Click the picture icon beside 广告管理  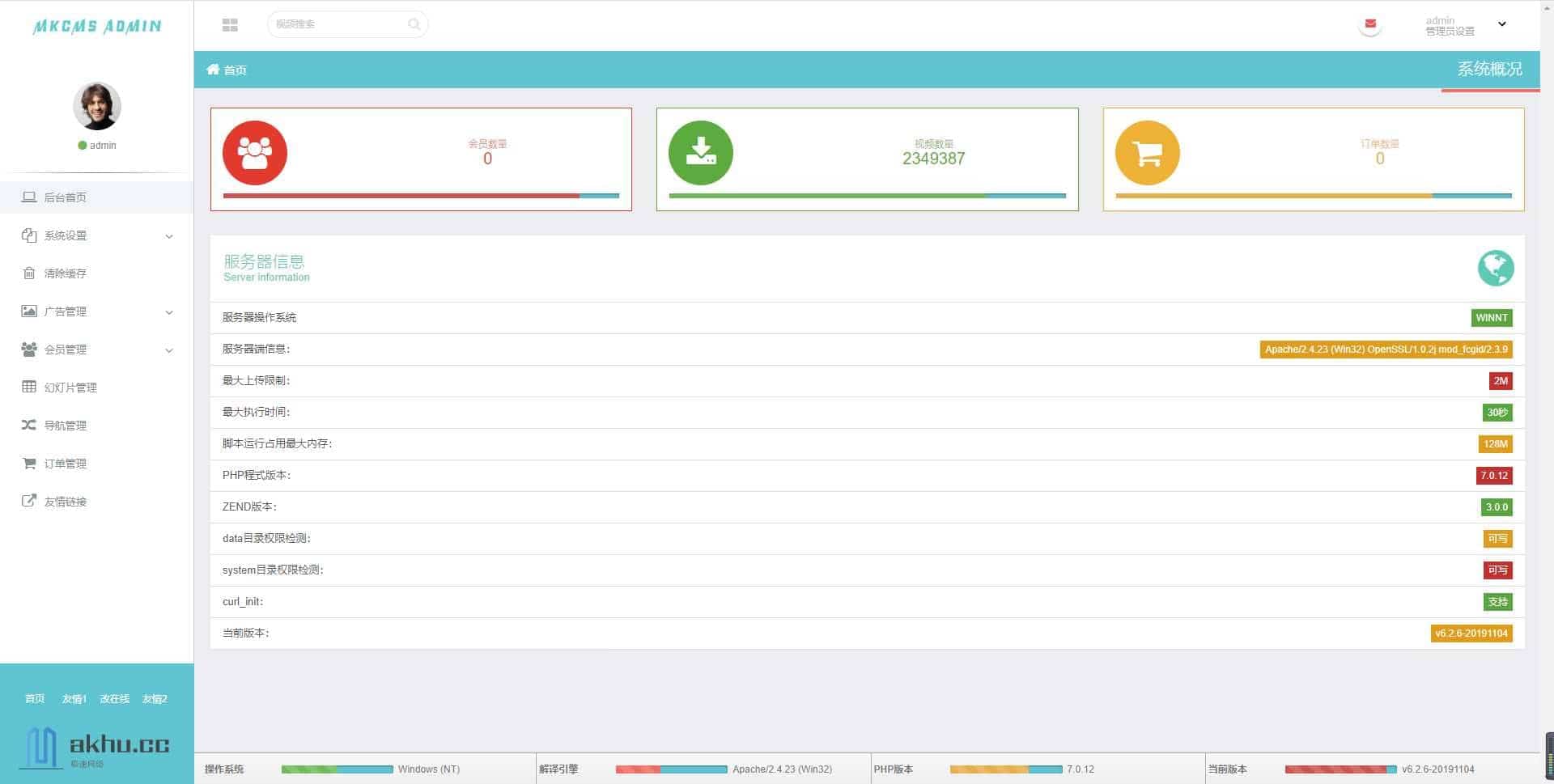click(29, 311)
